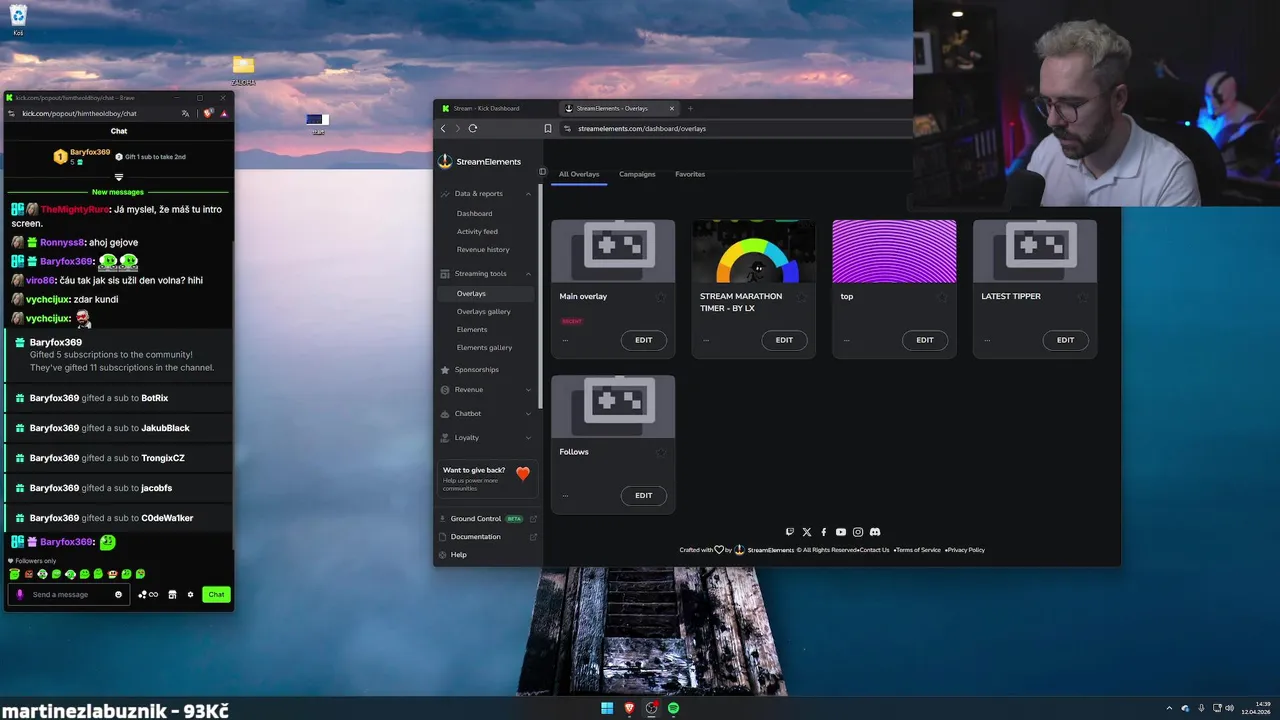Edit the LATEST TIPPER overlay
1280x720 pixels.
1065,340
